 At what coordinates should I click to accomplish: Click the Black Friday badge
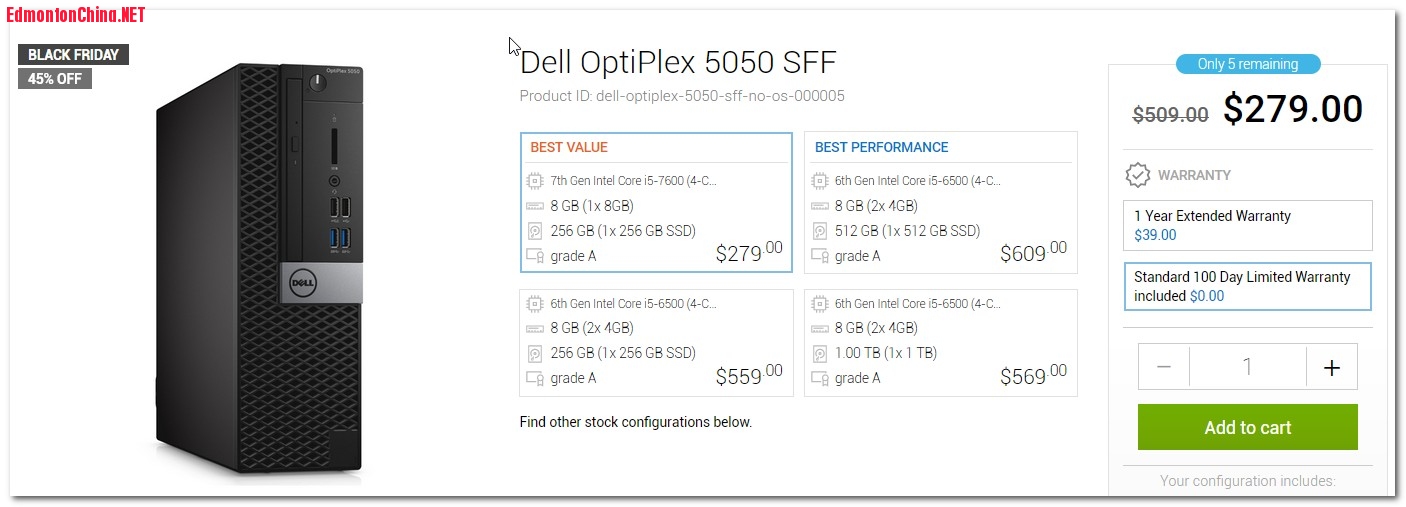73,55
